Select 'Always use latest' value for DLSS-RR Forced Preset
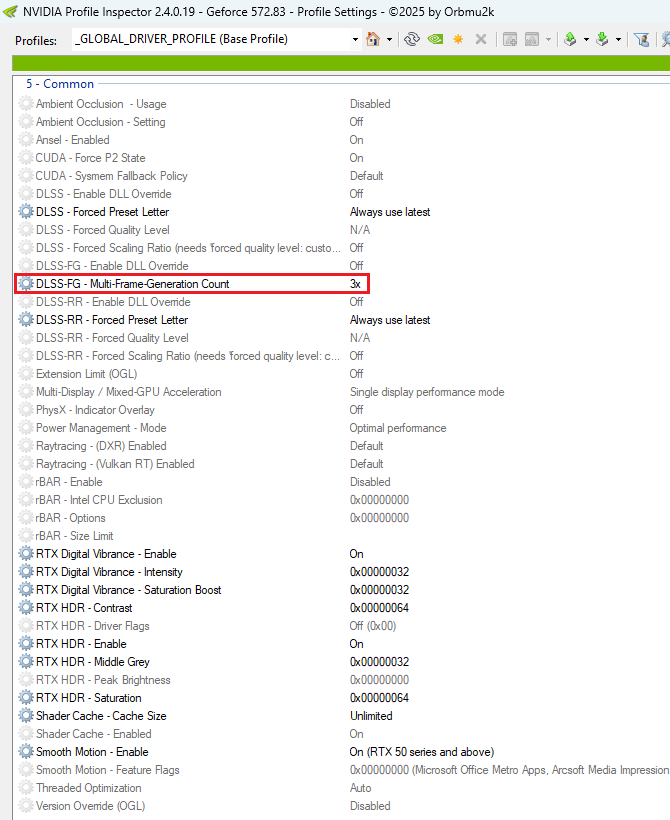 coord(390,320)
